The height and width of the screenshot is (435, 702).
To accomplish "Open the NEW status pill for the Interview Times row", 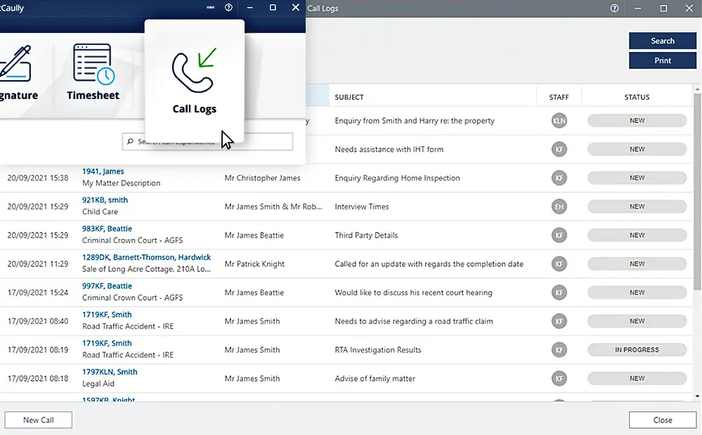I will [637, 207].
